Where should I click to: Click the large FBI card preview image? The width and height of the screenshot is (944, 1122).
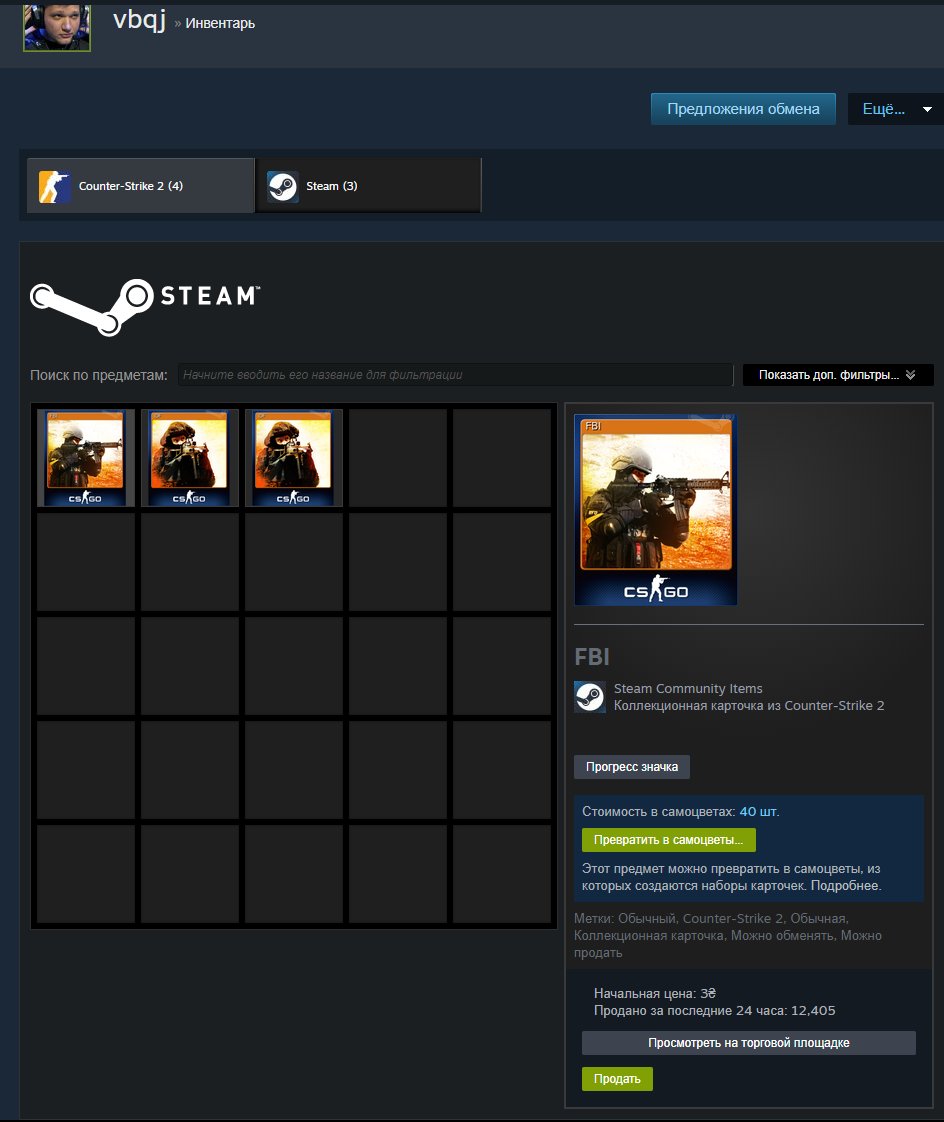pyautogui.click(x=656, y=509)
